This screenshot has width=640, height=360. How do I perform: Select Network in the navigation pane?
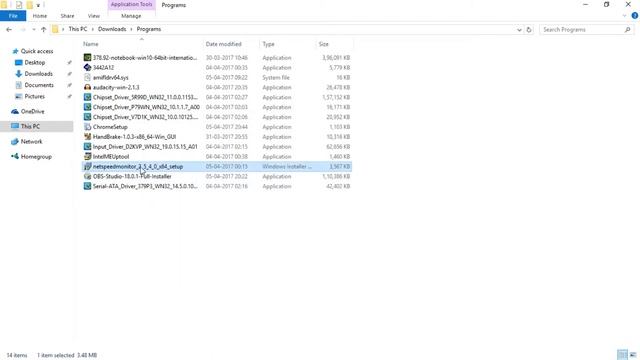click(x=31, y=142)
